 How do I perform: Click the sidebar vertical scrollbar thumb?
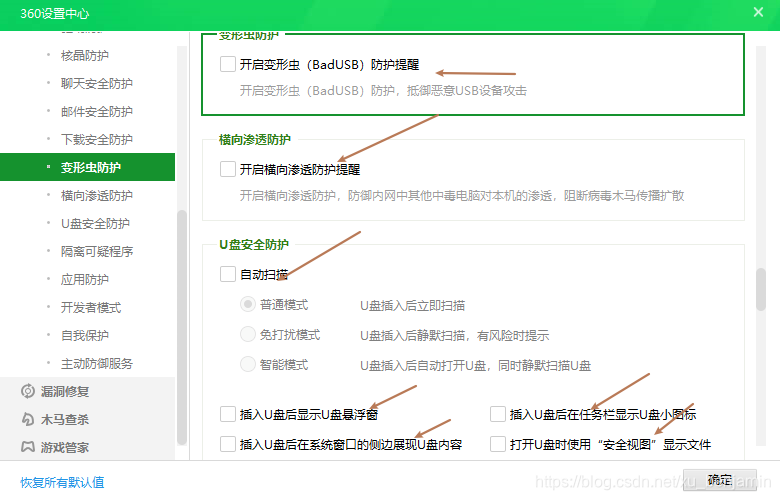coord(182,327)
